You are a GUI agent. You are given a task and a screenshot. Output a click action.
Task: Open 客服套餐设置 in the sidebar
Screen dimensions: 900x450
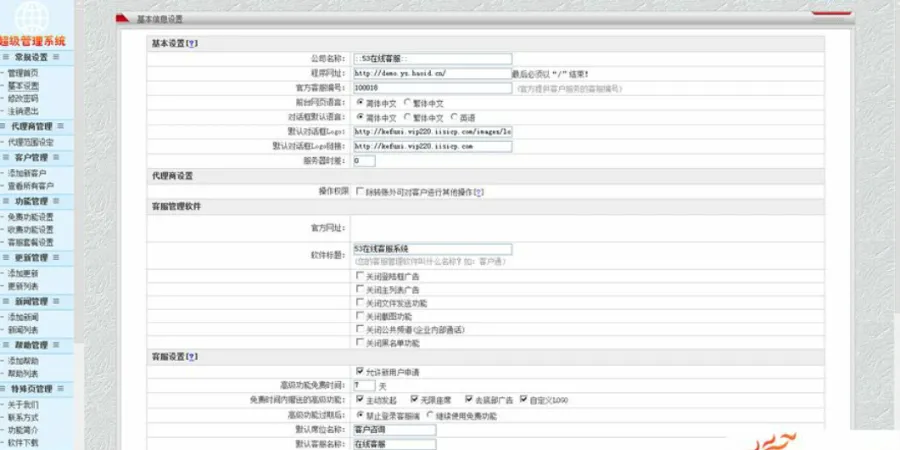tap(30, 243)
